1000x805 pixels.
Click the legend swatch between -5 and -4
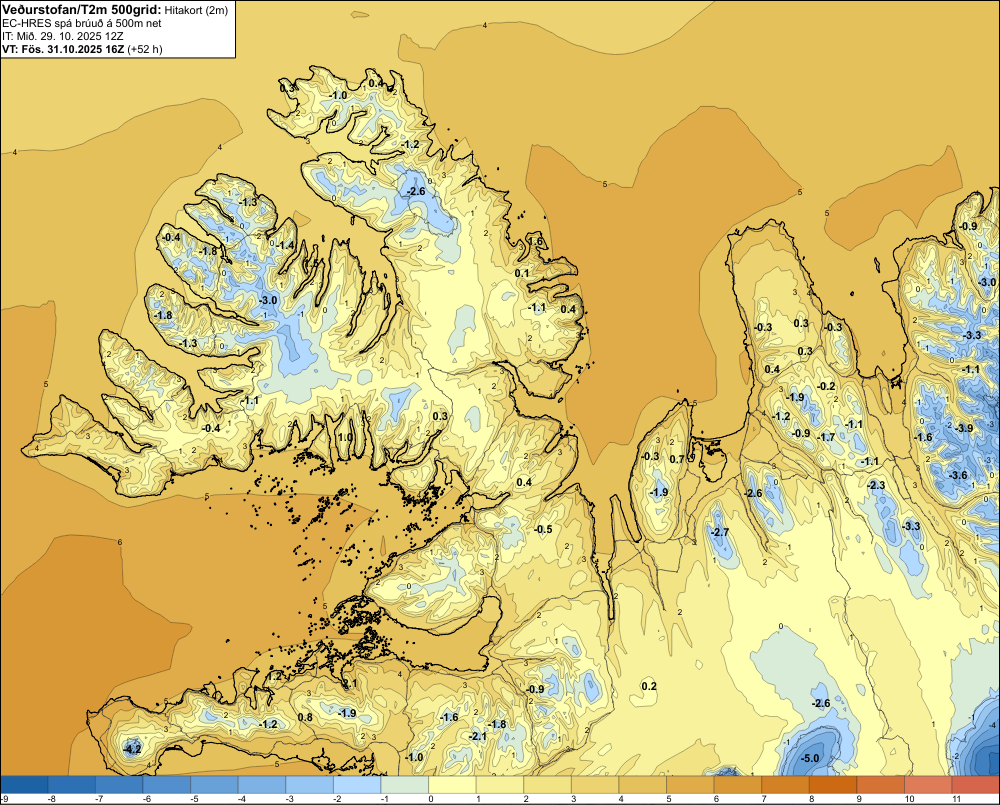214,785
